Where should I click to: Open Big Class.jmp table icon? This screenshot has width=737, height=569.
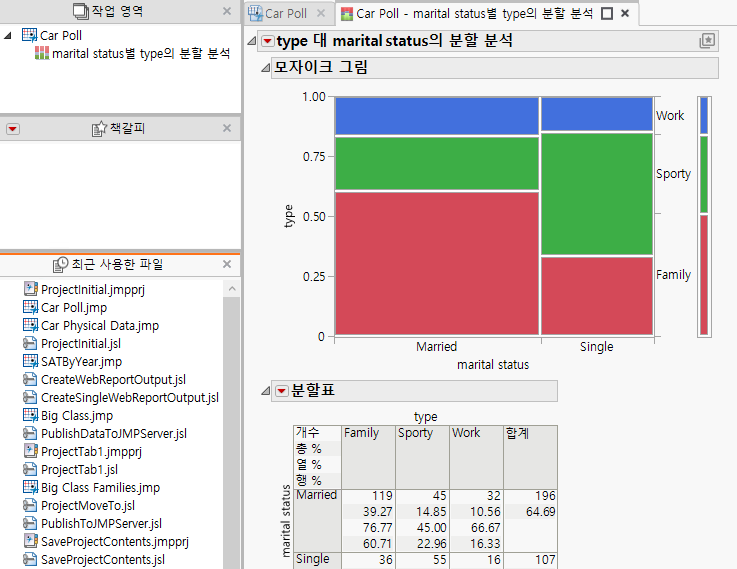pos(31,415)
